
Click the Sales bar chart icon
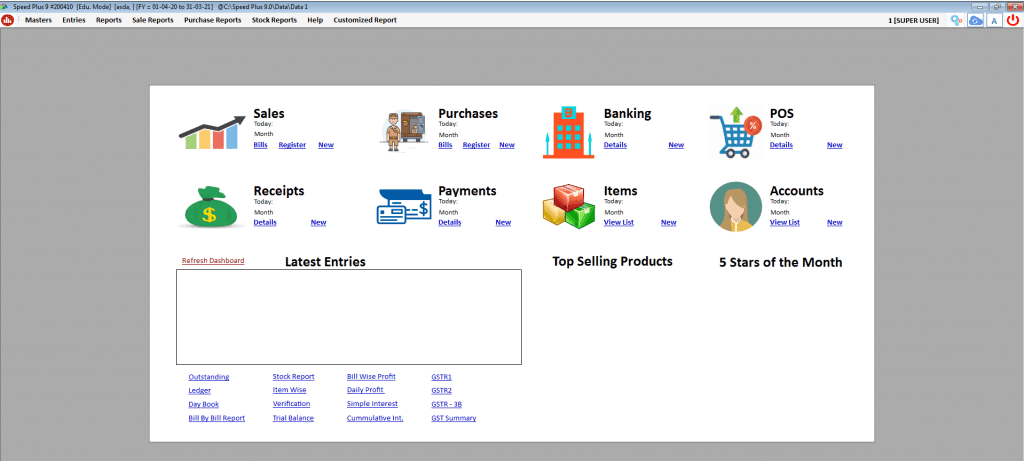pos(211,132)
